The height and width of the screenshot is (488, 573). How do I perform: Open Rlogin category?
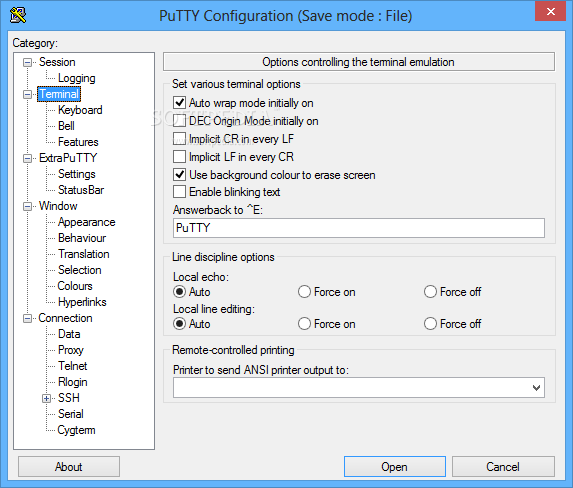pos(73,382)
